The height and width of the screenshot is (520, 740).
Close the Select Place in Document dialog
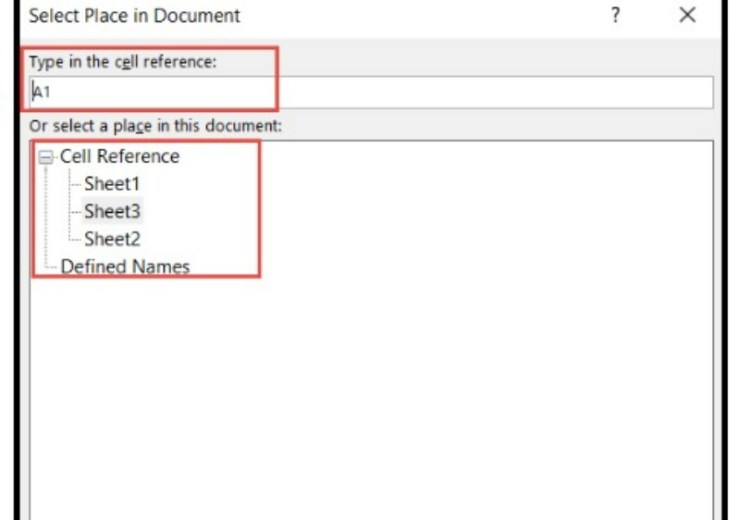point(687,16)
